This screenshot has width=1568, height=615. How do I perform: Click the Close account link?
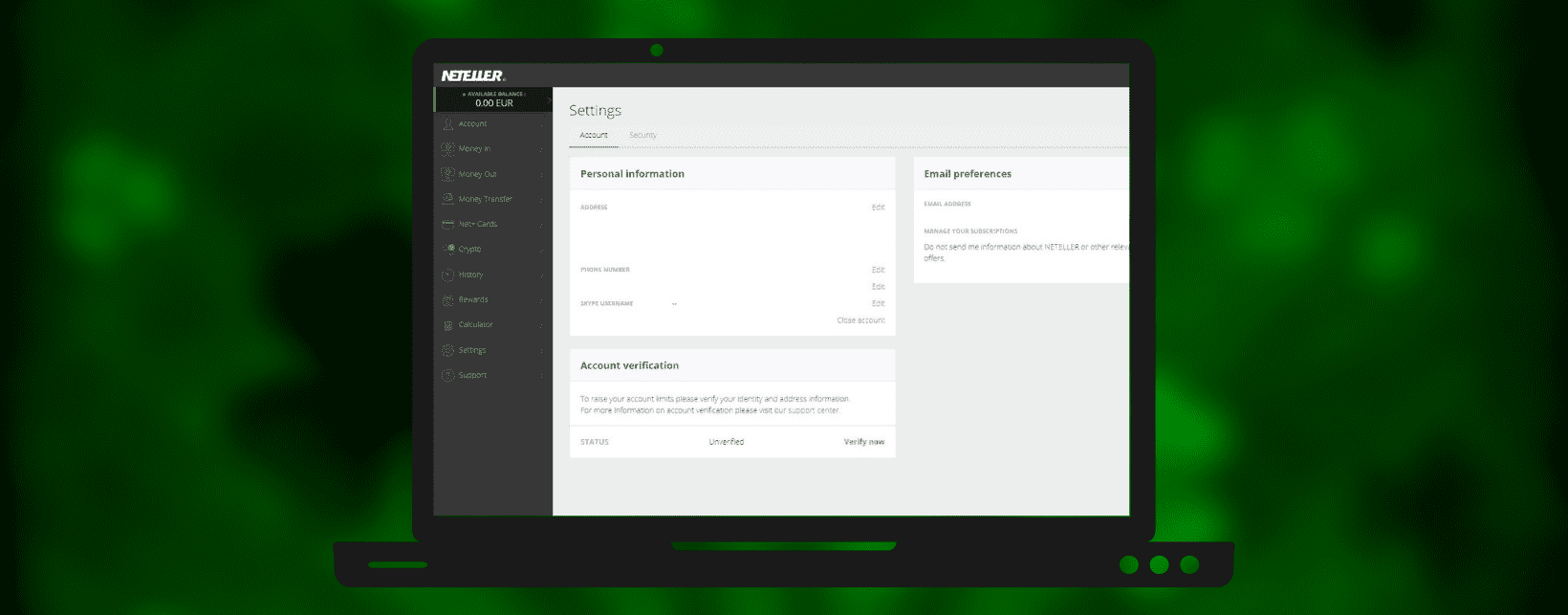pos(860,320)
